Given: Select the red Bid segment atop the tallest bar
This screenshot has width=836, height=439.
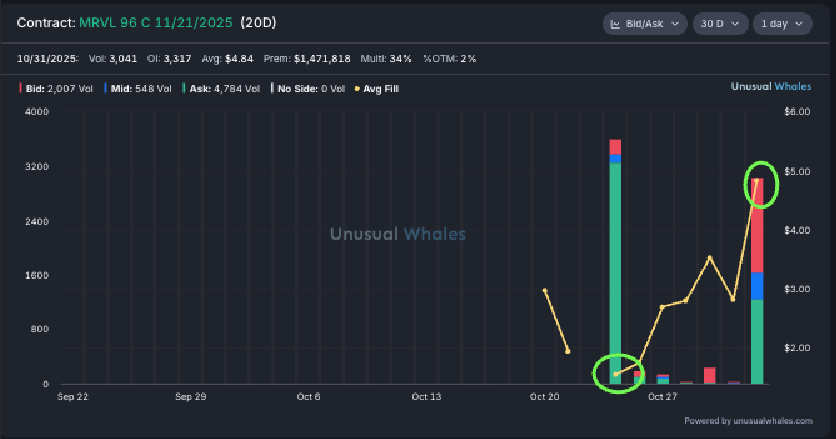Looking at the screenshot, I should [615, 147].
